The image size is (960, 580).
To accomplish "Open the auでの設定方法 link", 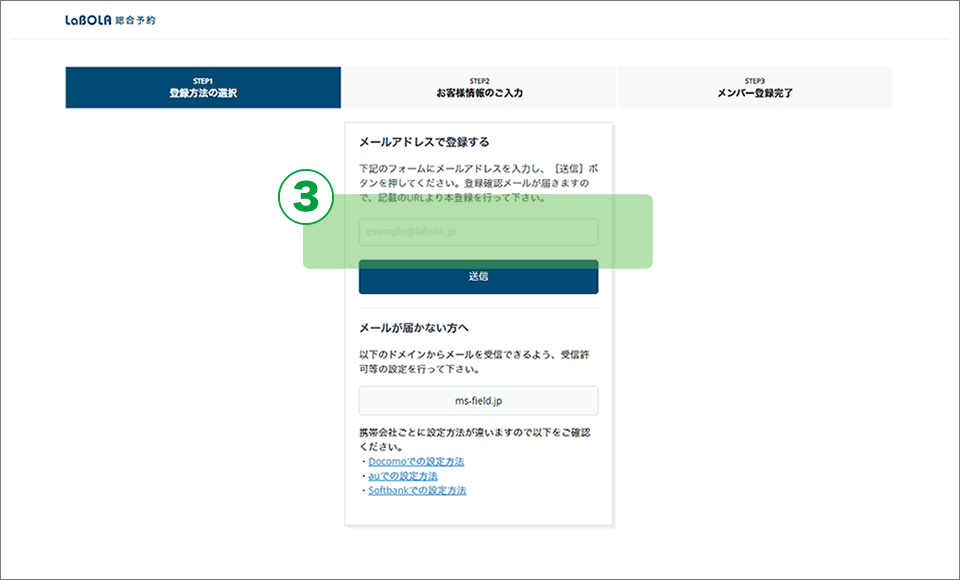I will [402, 476].
